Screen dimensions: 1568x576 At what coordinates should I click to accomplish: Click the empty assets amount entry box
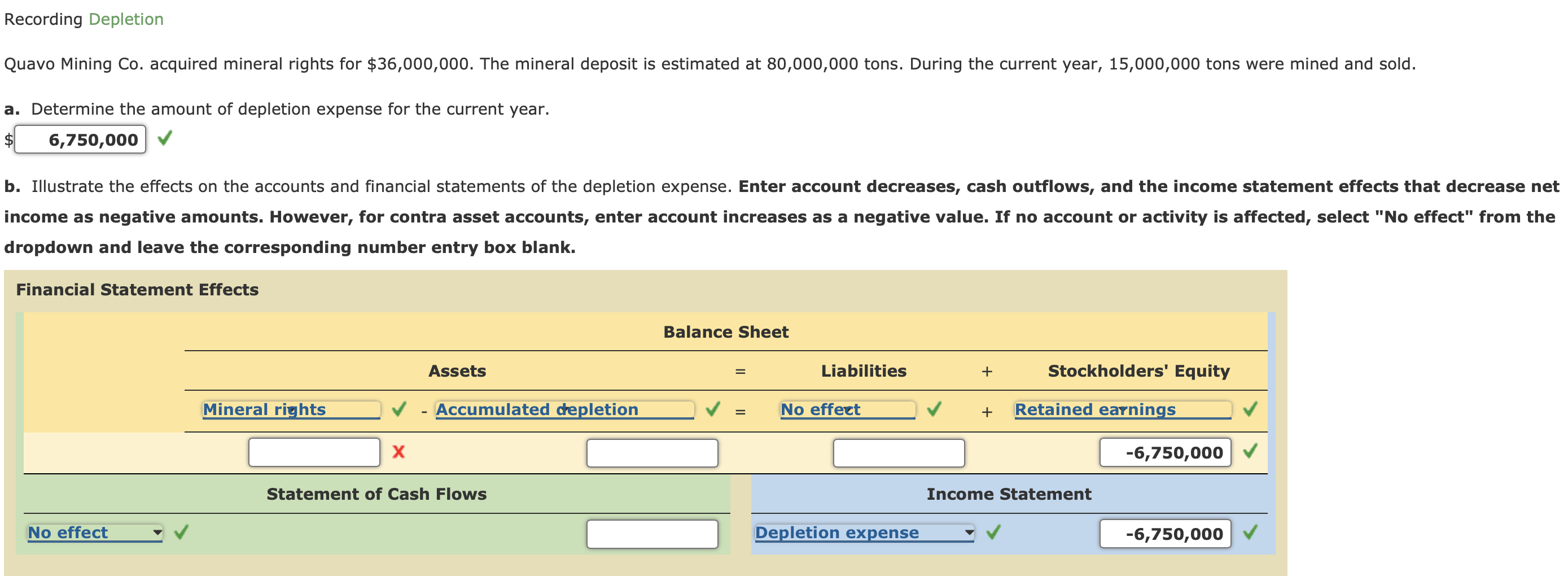coord(313,452)
